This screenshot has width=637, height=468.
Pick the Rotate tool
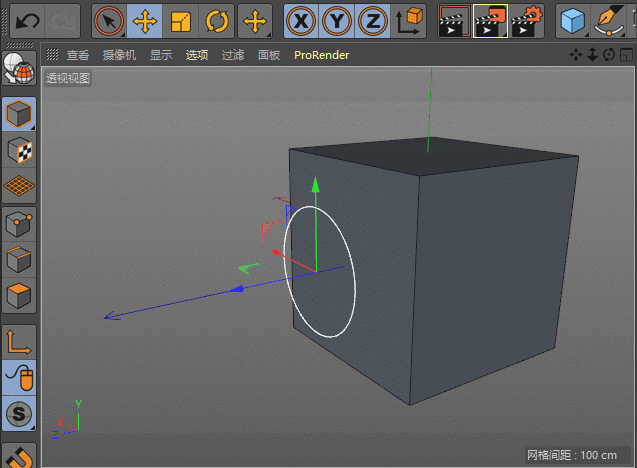217,20
